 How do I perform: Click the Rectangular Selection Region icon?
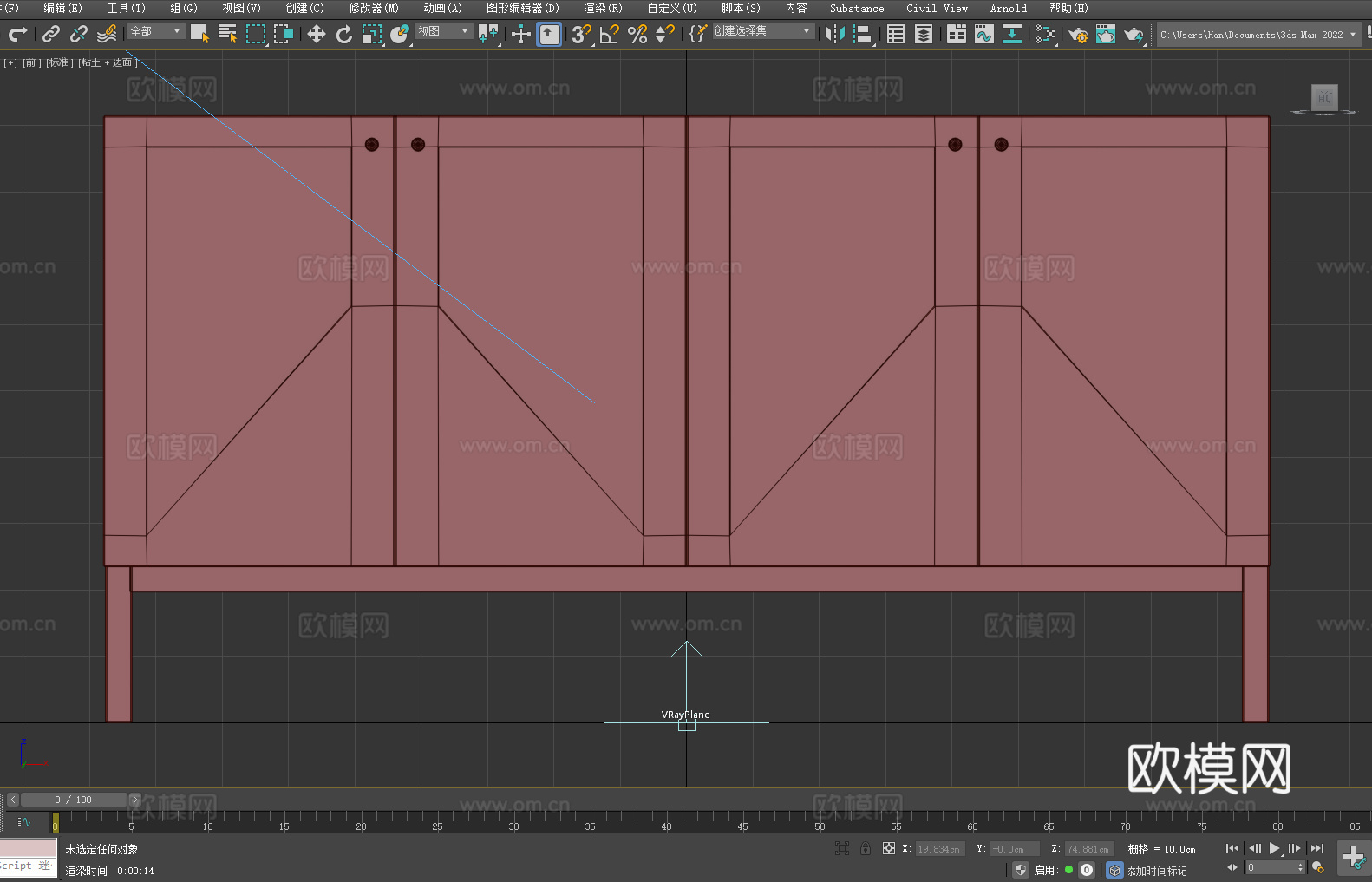coord(256,34)
